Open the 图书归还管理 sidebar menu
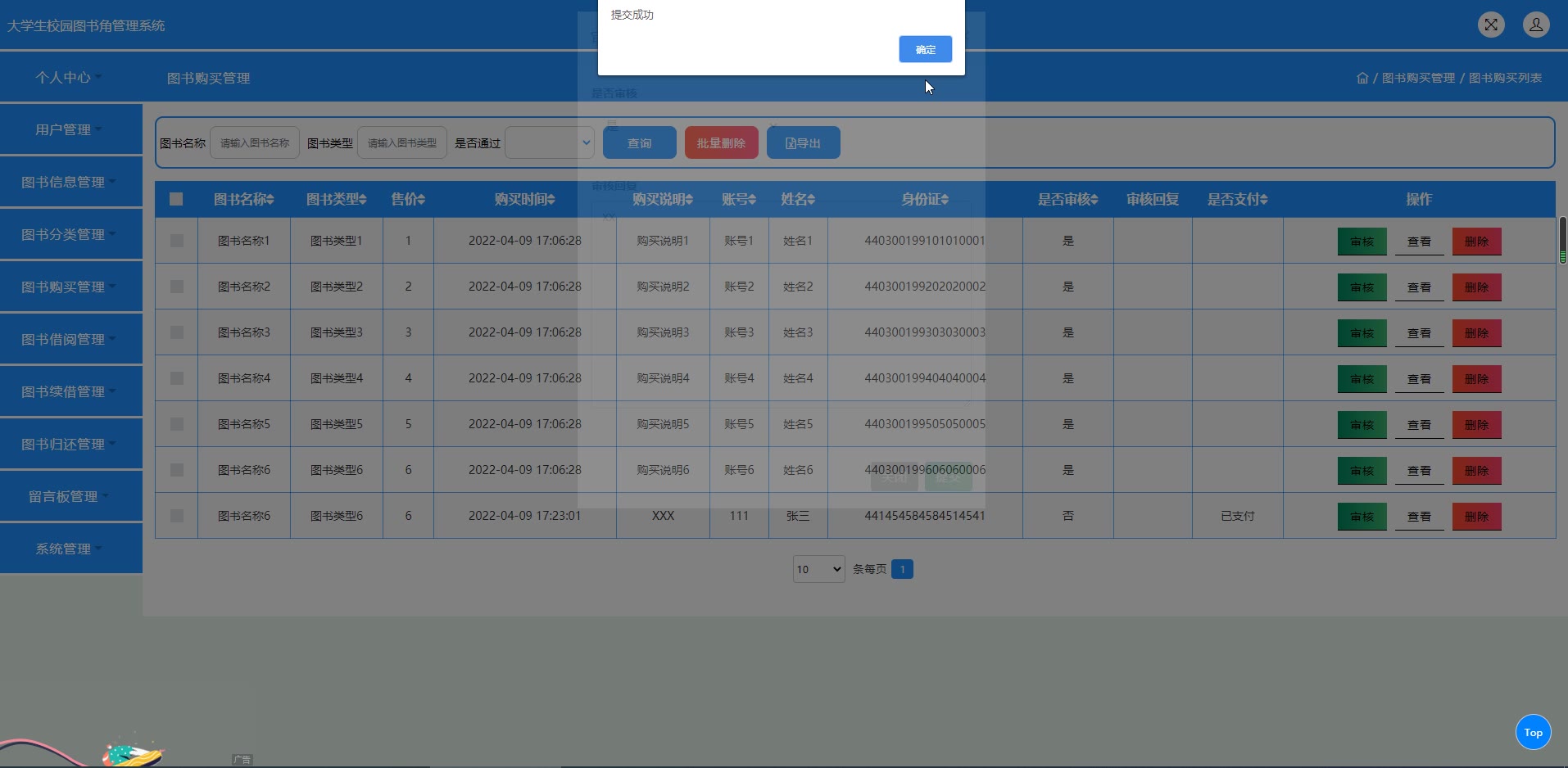 69,444
